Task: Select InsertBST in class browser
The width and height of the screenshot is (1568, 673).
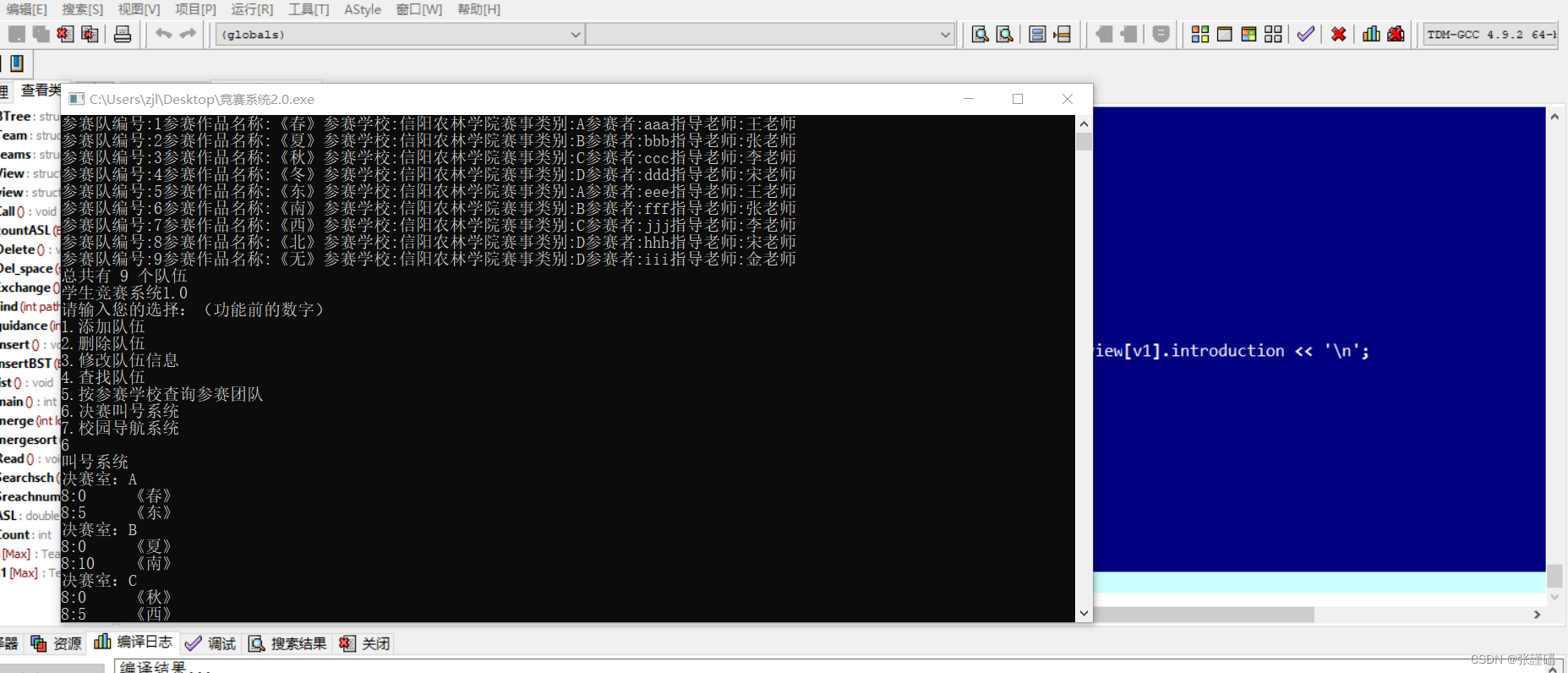Action: (29, 364)
